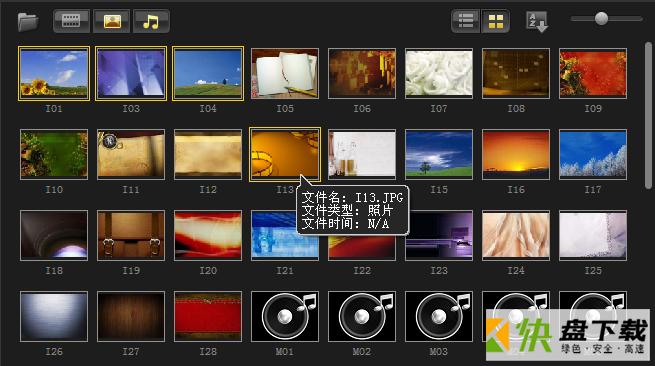Switch to thumbnail grid view
655x366 pixels.
tap(495, 21)
